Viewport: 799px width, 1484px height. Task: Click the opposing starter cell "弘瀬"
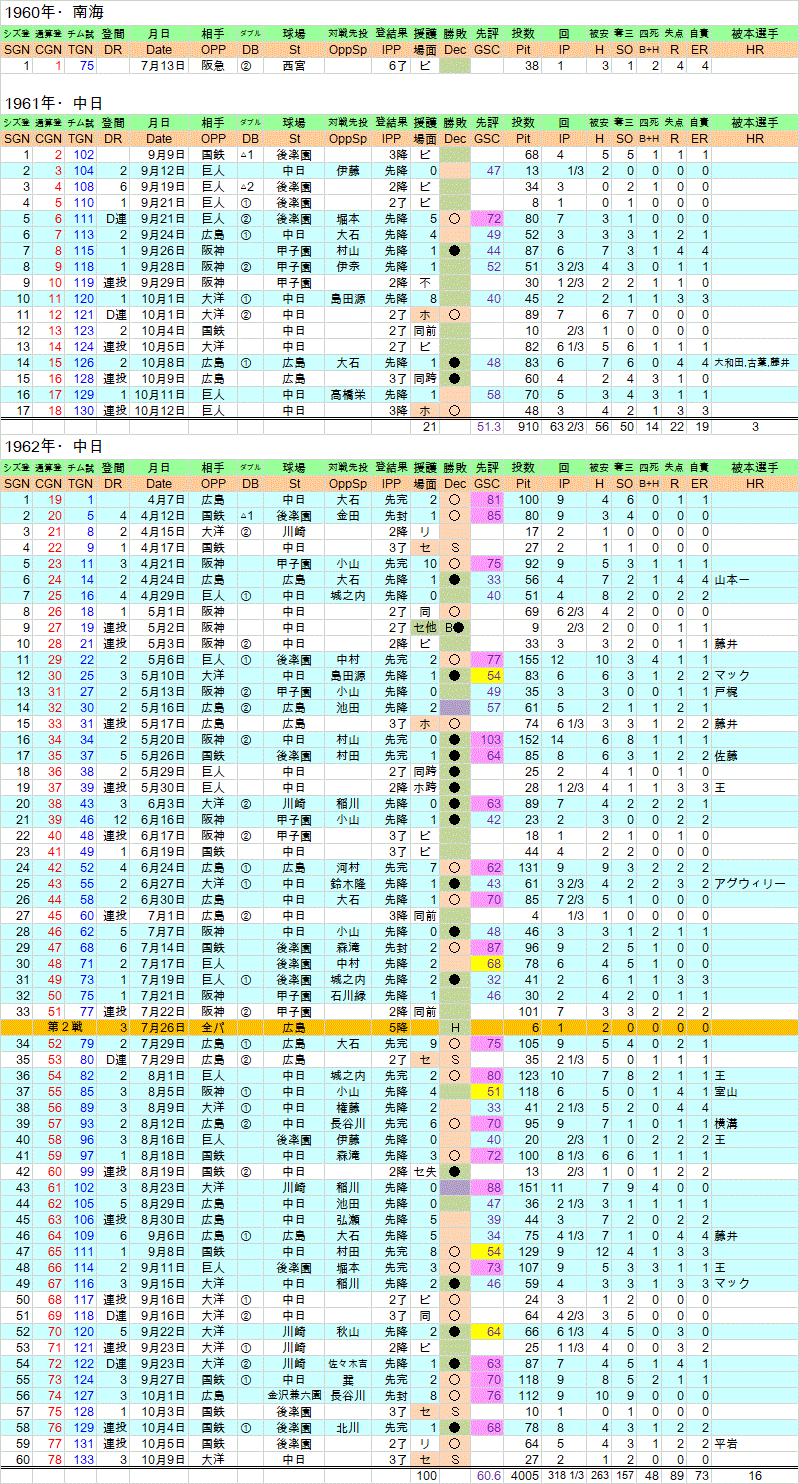coord(348,1220)
